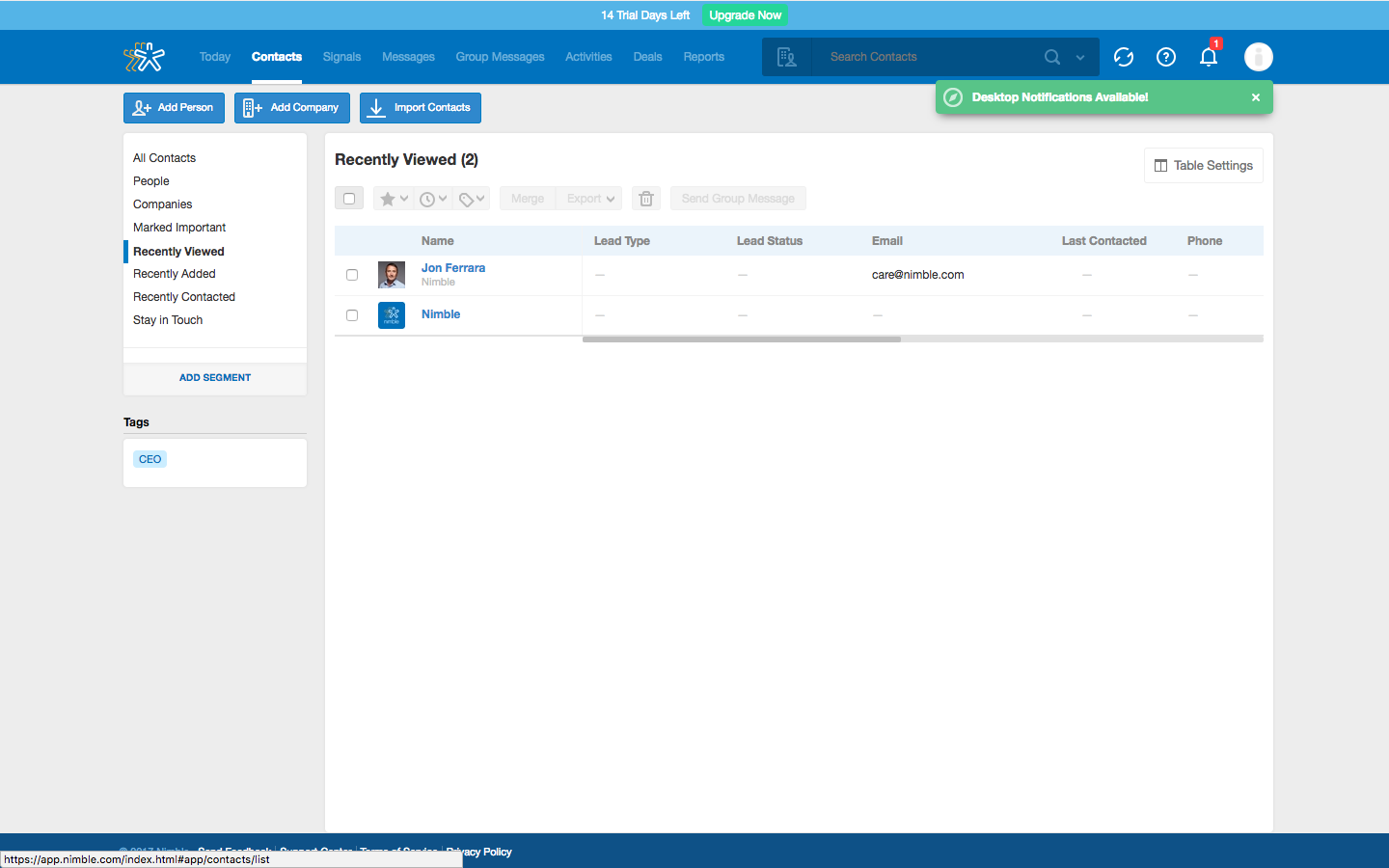Click into the Search Contacts field
Screen dimensions: 1389x868
pos(926,57)
